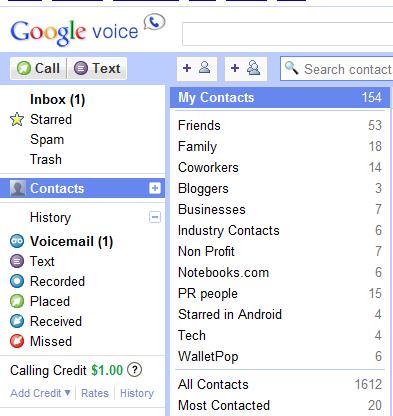Click the Received calls arrow icon

coord(17,321)
